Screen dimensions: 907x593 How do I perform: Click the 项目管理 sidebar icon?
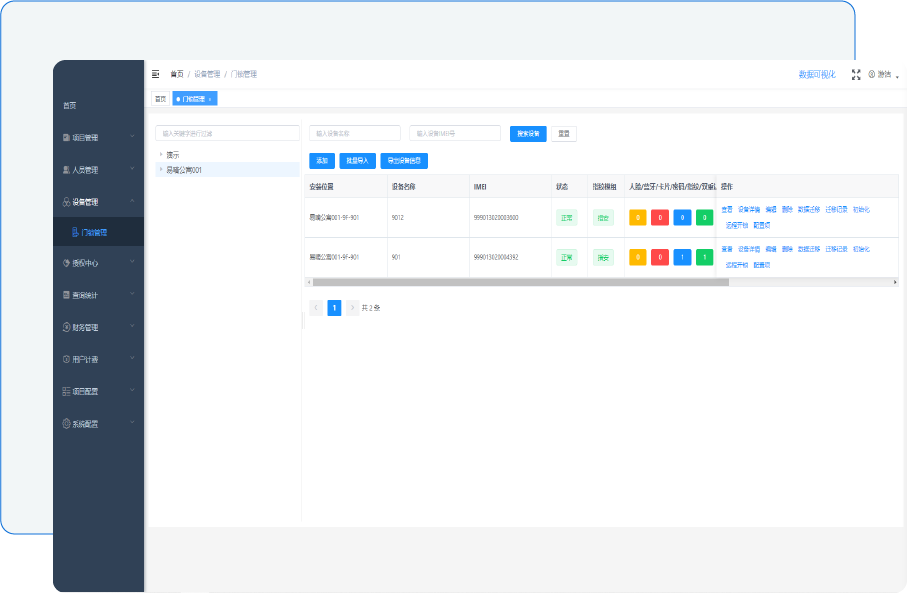pyautogui.click(x=67, y=138)
